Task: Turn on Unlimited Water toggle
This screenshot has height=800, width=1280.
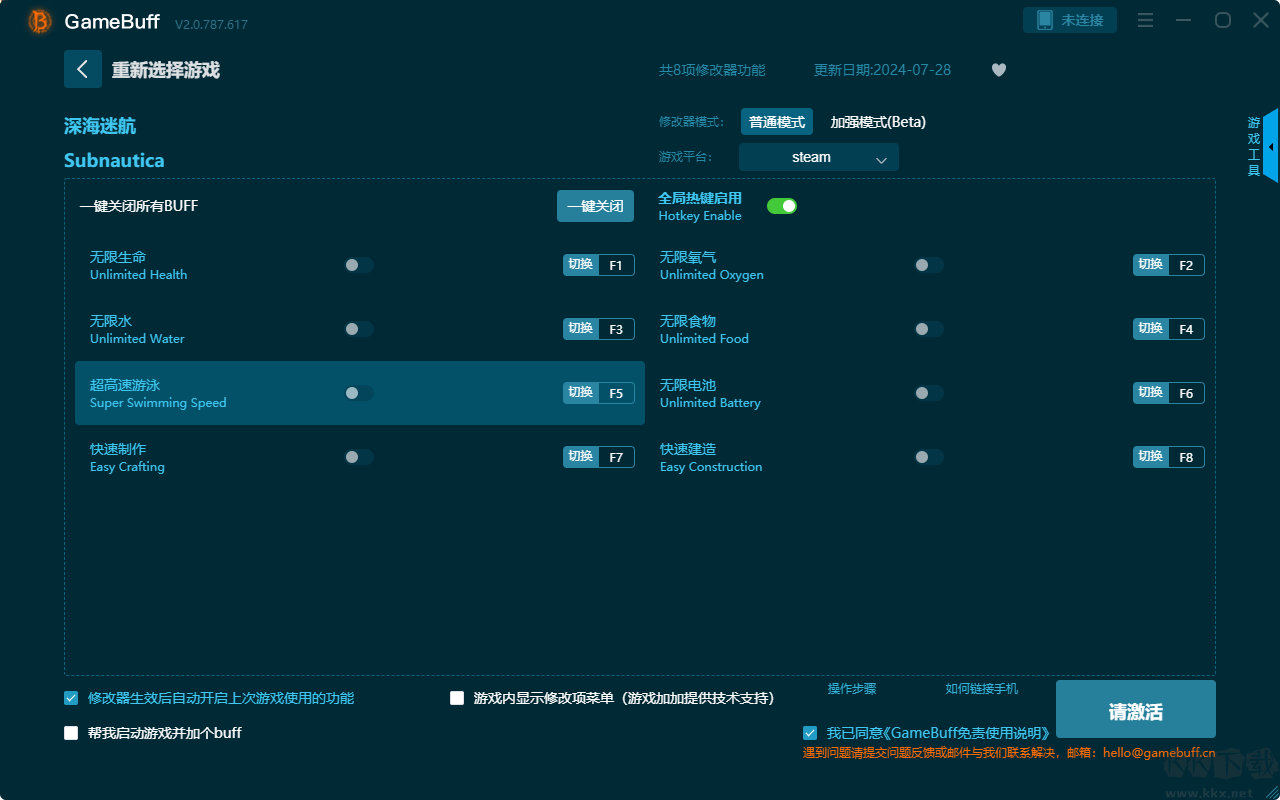Action: click(x=359, y=329)
